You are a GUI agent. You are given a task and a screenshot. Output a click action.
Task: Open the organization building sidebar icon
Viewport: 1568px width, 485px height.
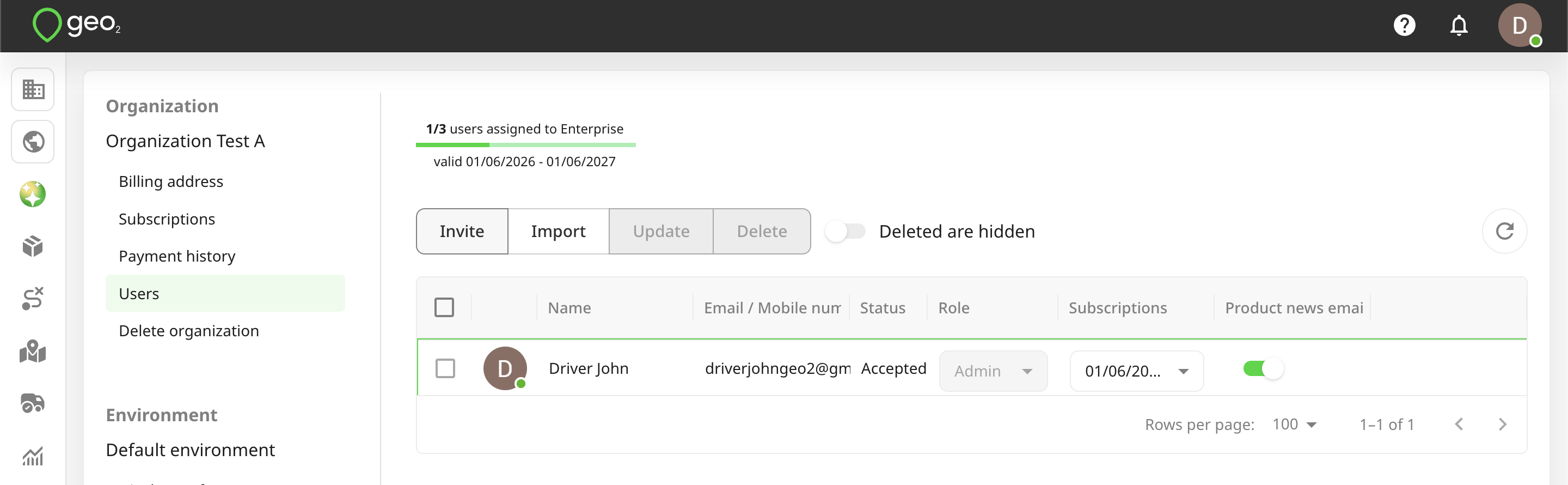coord(33,89)
